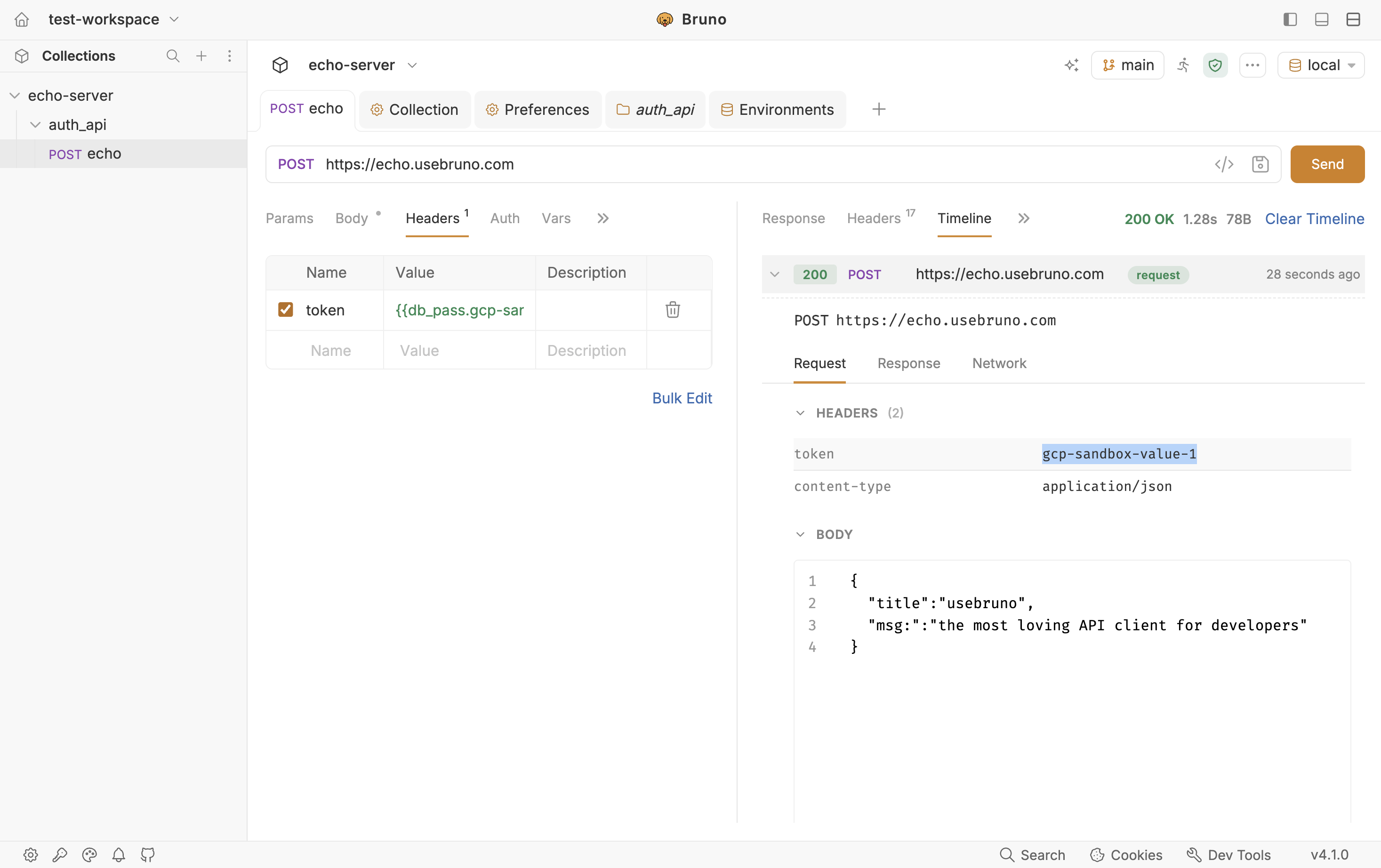This screenshot has height=868, width=1381.
Task: Open the top Response tab
Action: click(793, 218)
